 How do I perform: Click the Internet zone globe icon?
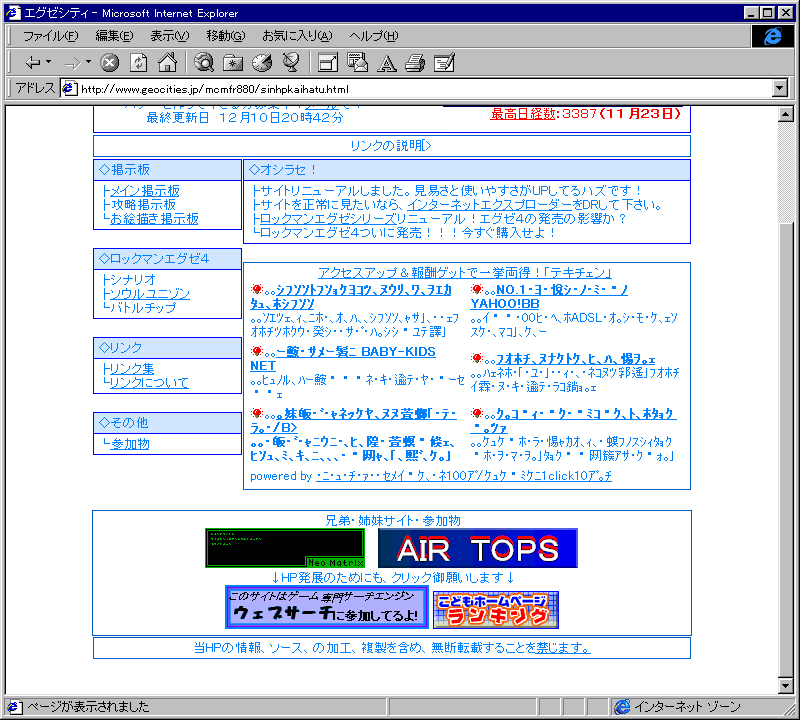click(622, 707)
